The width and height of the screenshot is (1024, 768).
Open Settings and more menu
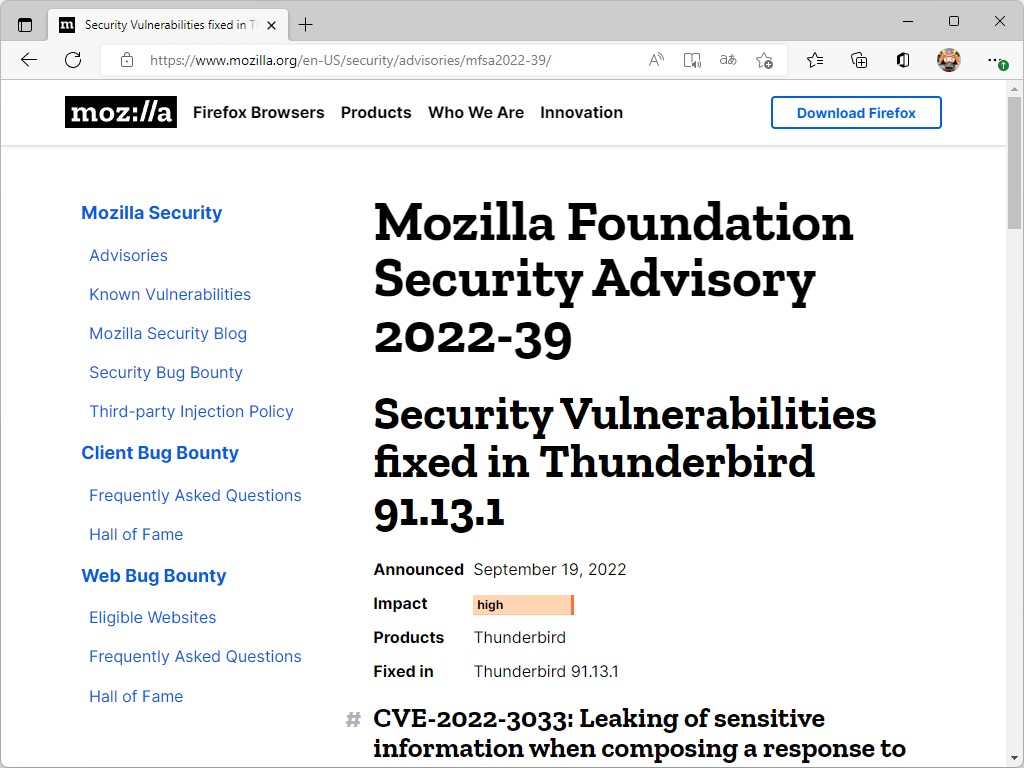[995, 60]
